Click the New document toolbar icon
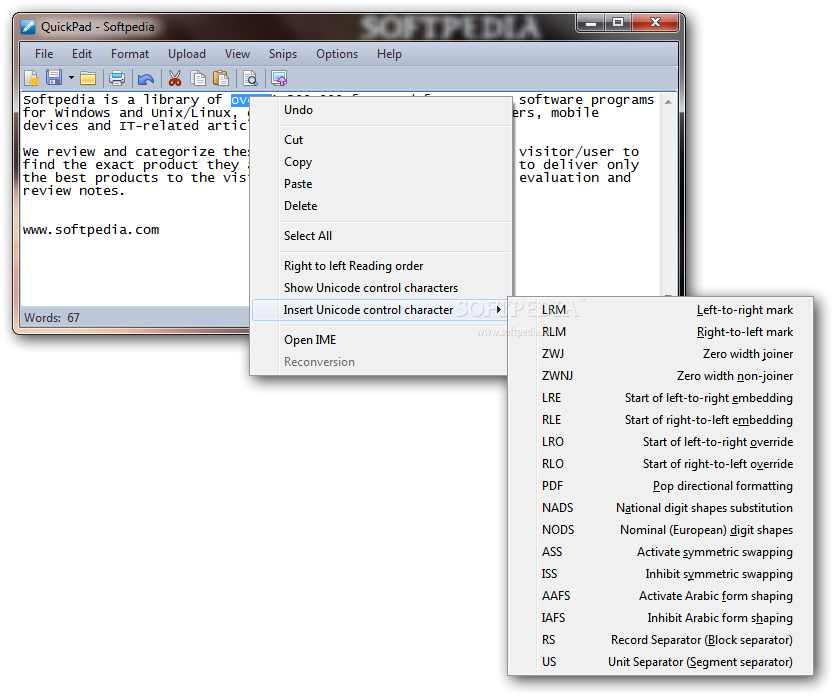 coord(31,79)
